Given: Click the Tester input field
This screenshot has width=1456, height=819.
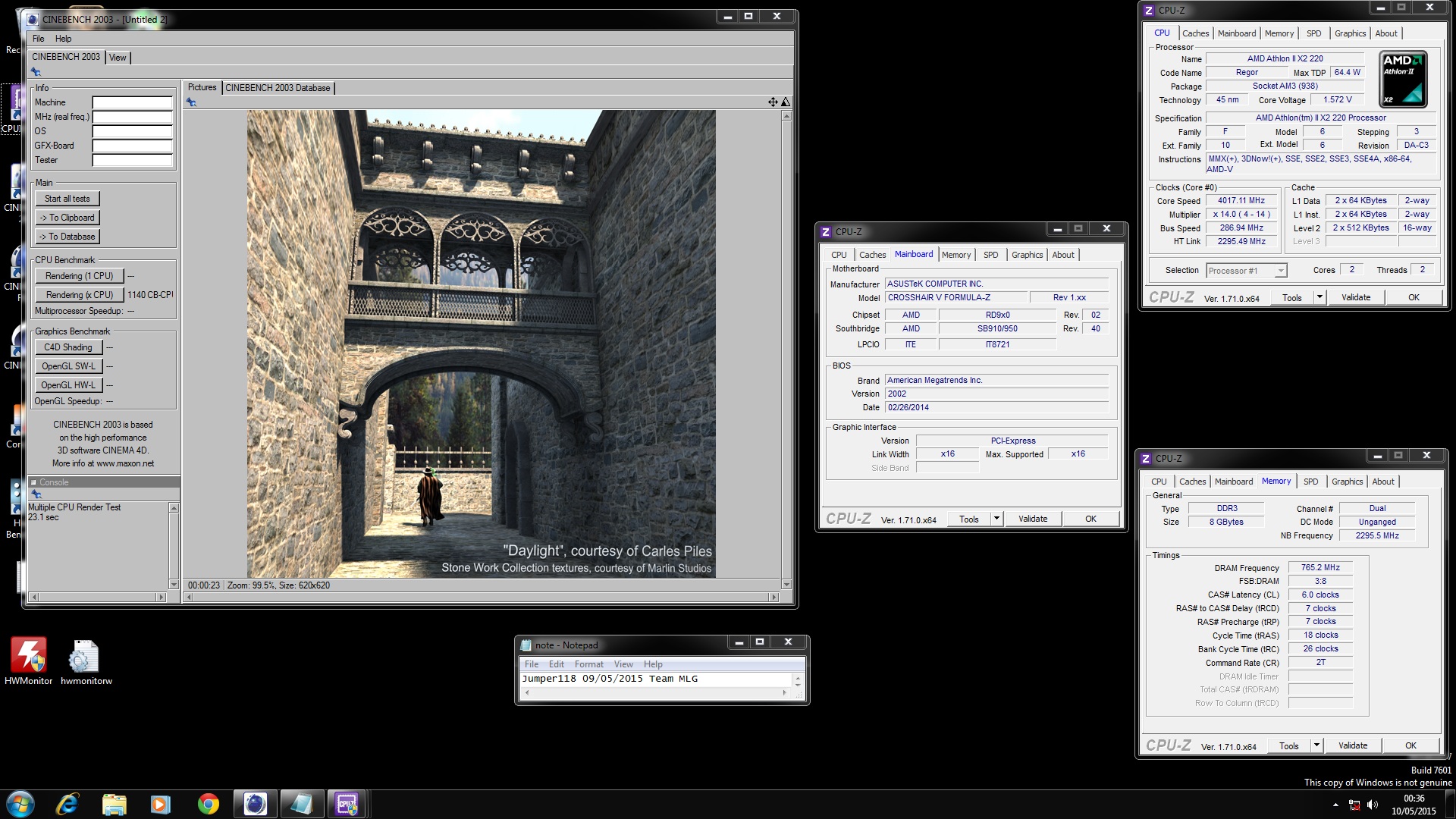Looking at the screenshot, I should click(132, 160).
